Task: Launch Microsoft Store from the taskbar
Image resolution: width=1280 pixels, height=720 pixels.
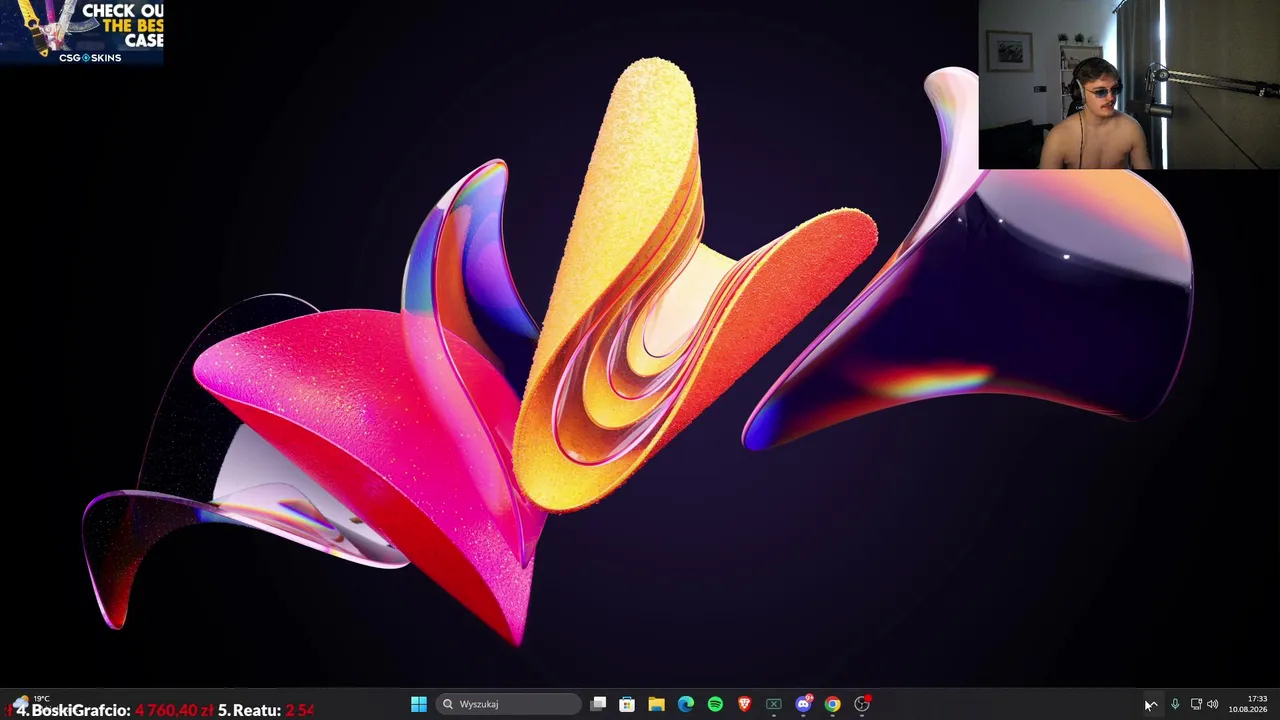Action: pos(627,704)
